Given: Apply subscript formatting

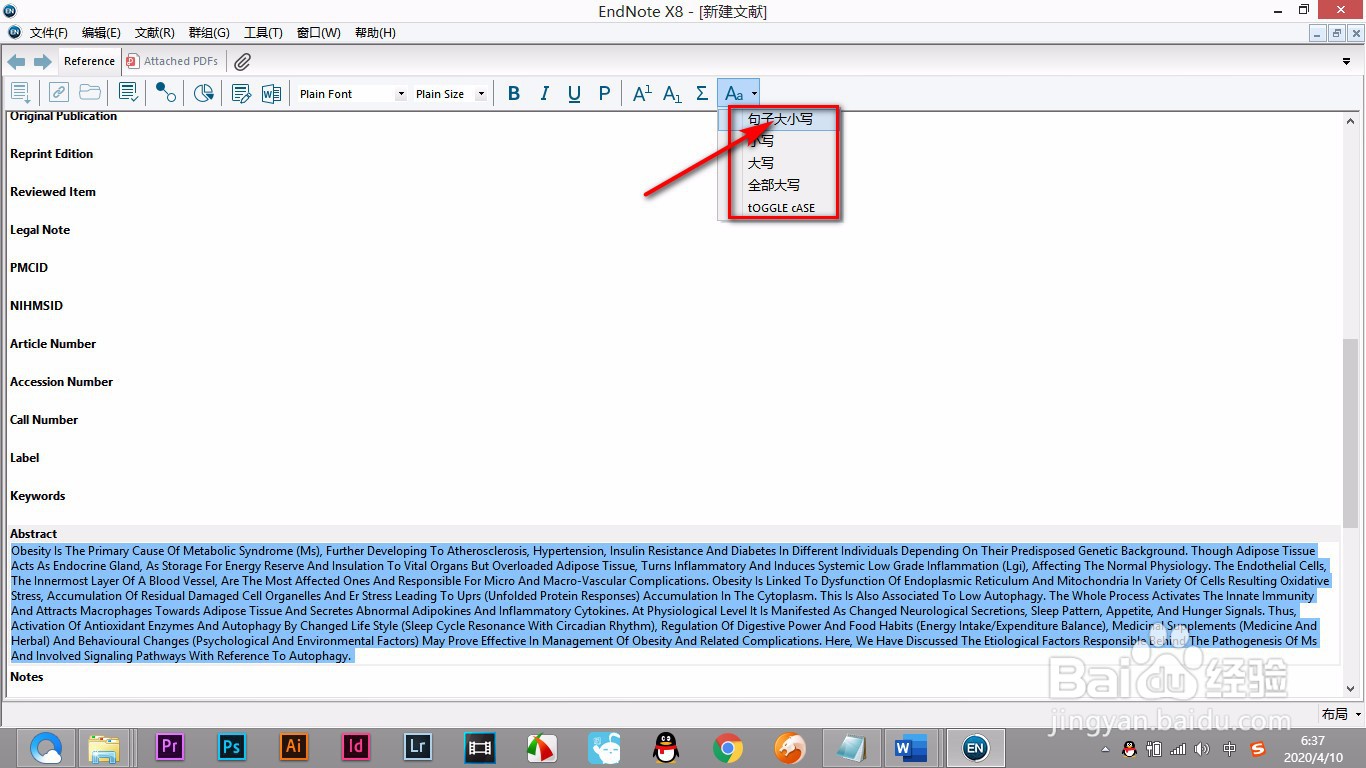Looking at the screenshot, I should (672, 93).
